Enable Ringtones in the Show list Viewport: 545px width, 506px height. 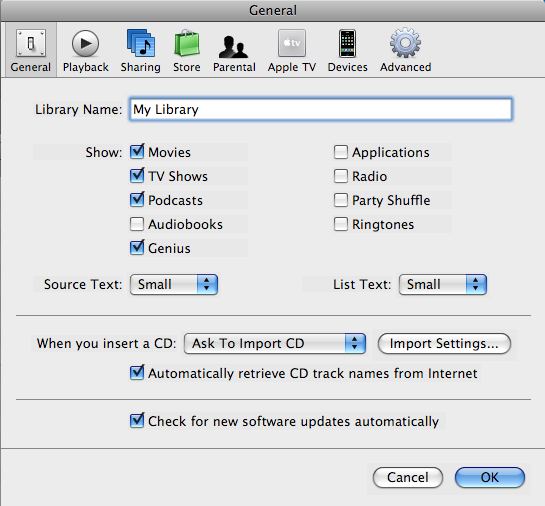[x=341, y=224]
